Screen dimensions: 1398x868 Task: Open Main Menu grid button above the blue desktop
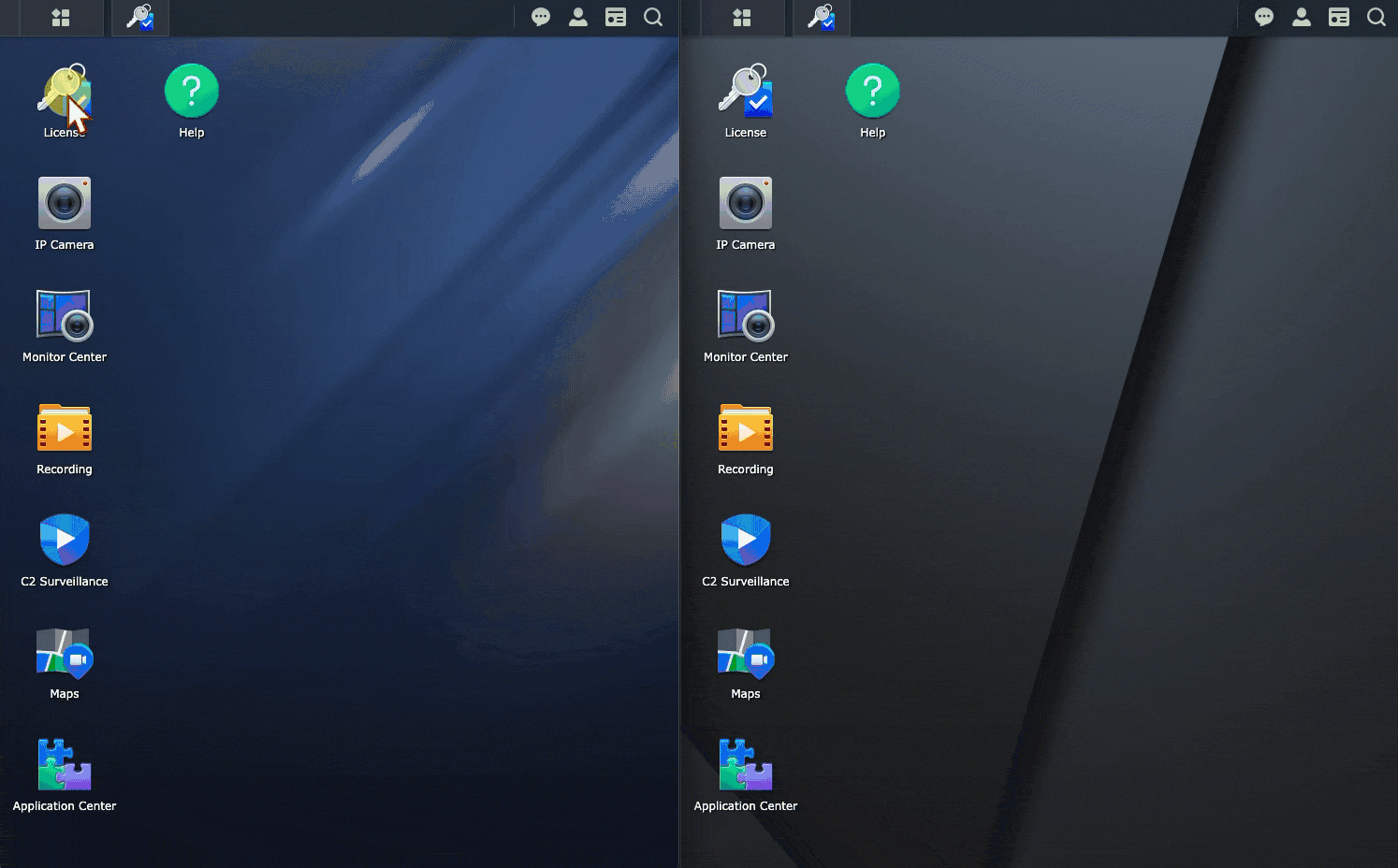point(61,18)
